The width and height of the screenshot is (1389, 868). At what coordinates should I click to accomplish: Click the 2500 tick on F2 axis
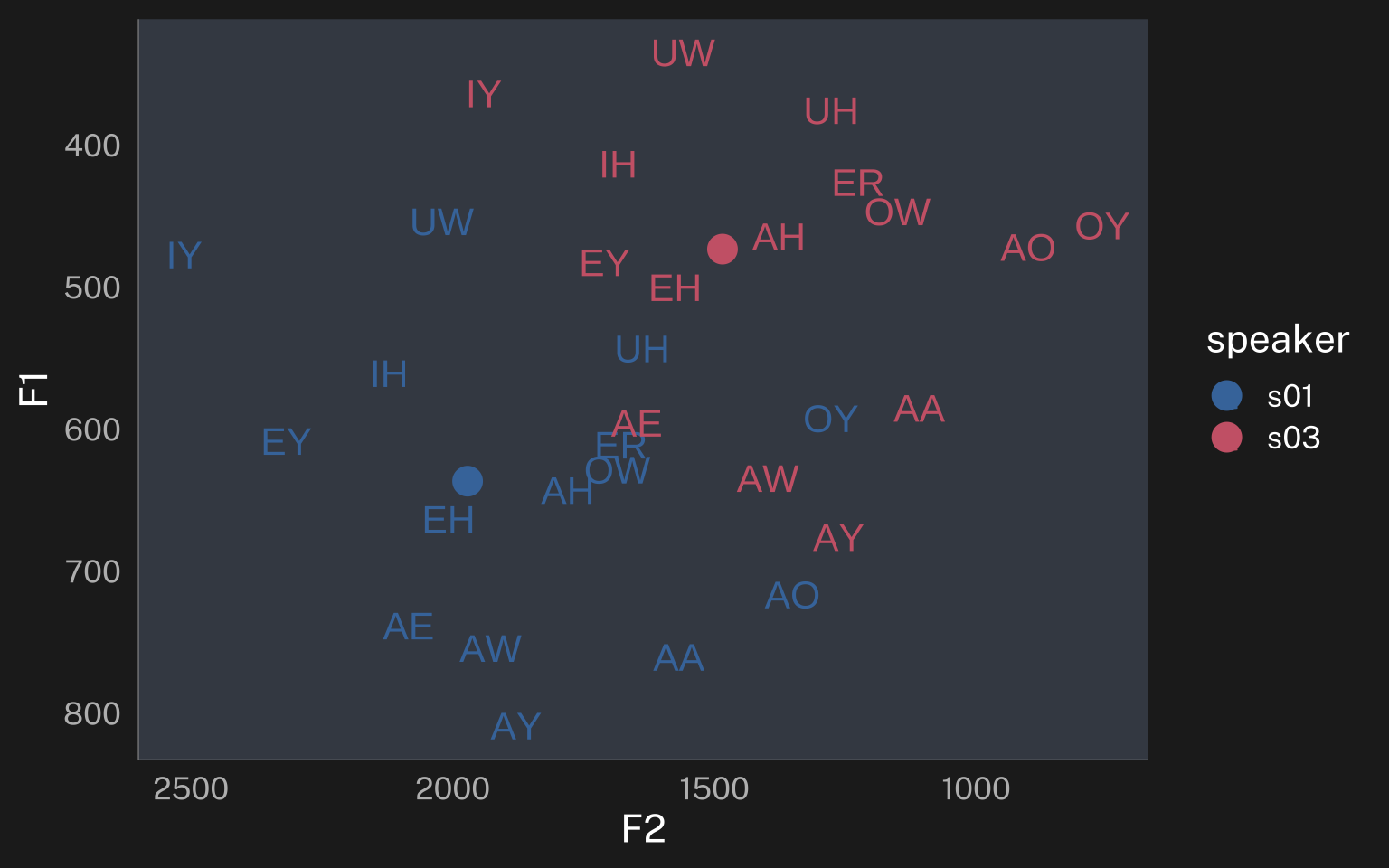(x=191, y=788)
